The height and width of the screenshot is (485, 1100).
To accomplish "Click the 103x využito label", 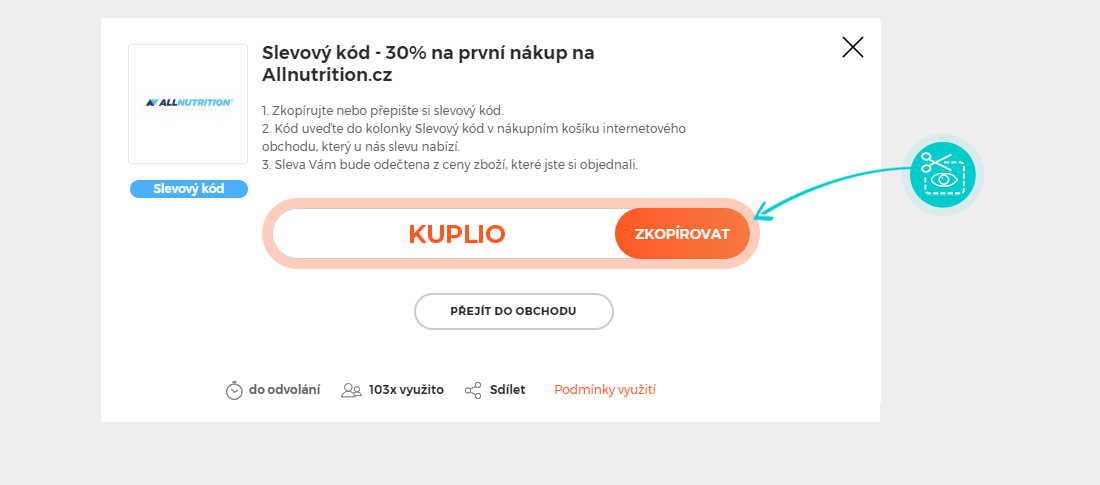I will point(406,390).
